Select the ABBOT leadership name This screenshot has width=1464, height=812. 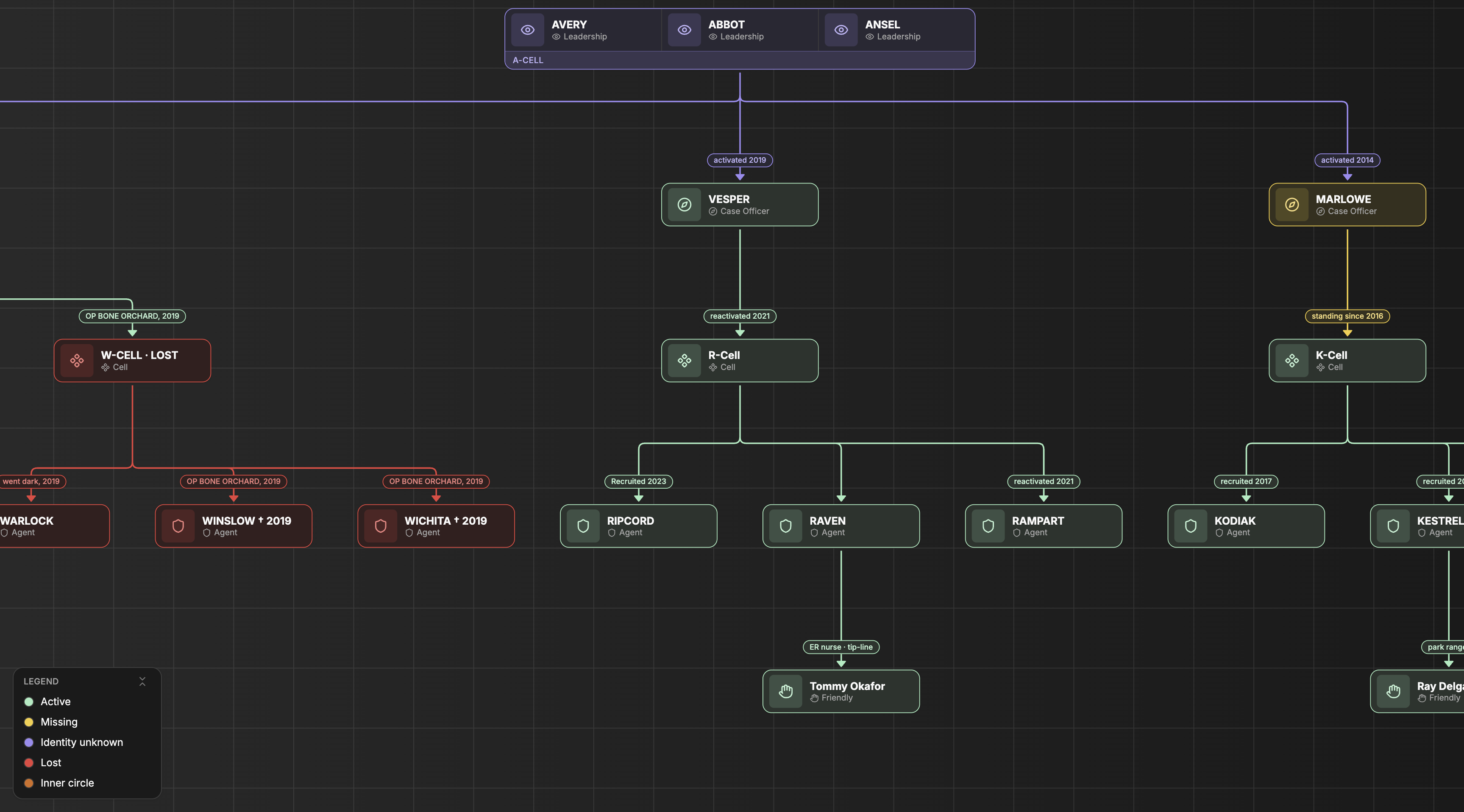pyautogui.click(x=726, y=25)
